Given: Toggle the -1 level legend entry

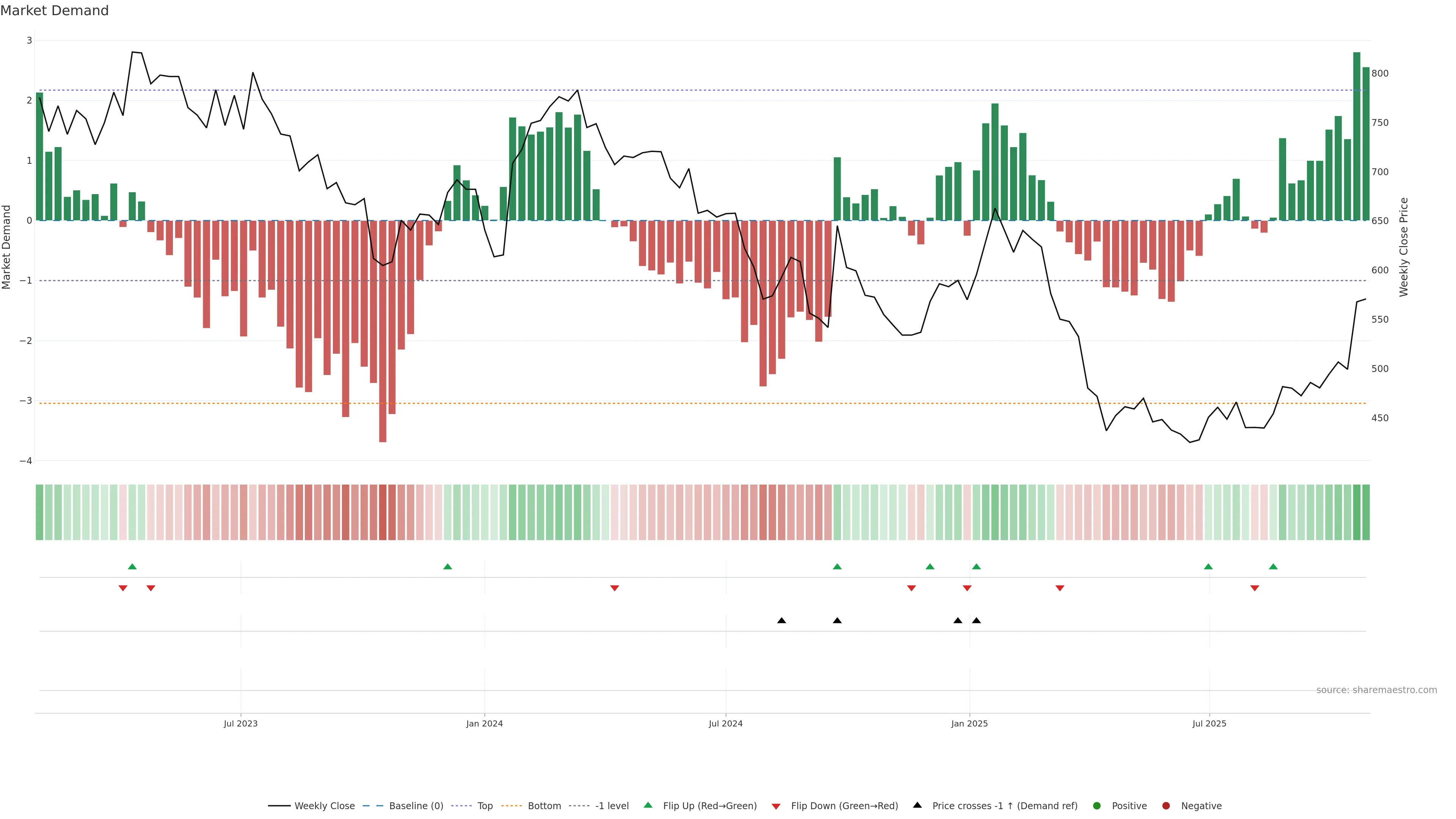Looking at the screenshot, I should 612,805.
